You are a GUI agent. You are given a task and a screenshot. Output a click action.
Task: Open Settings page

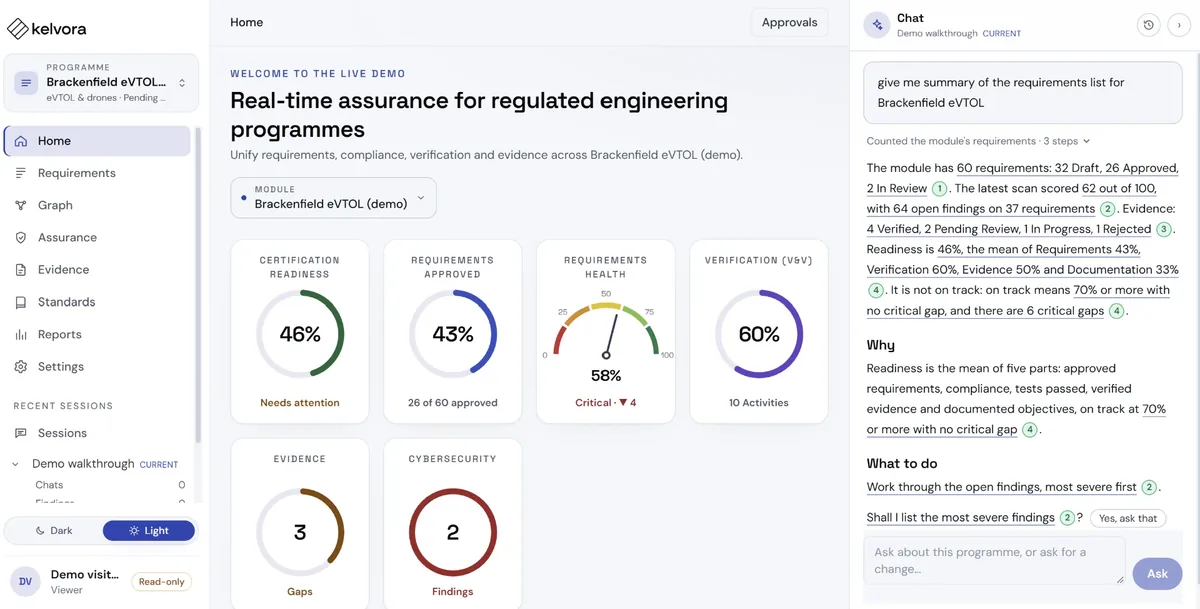(97, 367)
